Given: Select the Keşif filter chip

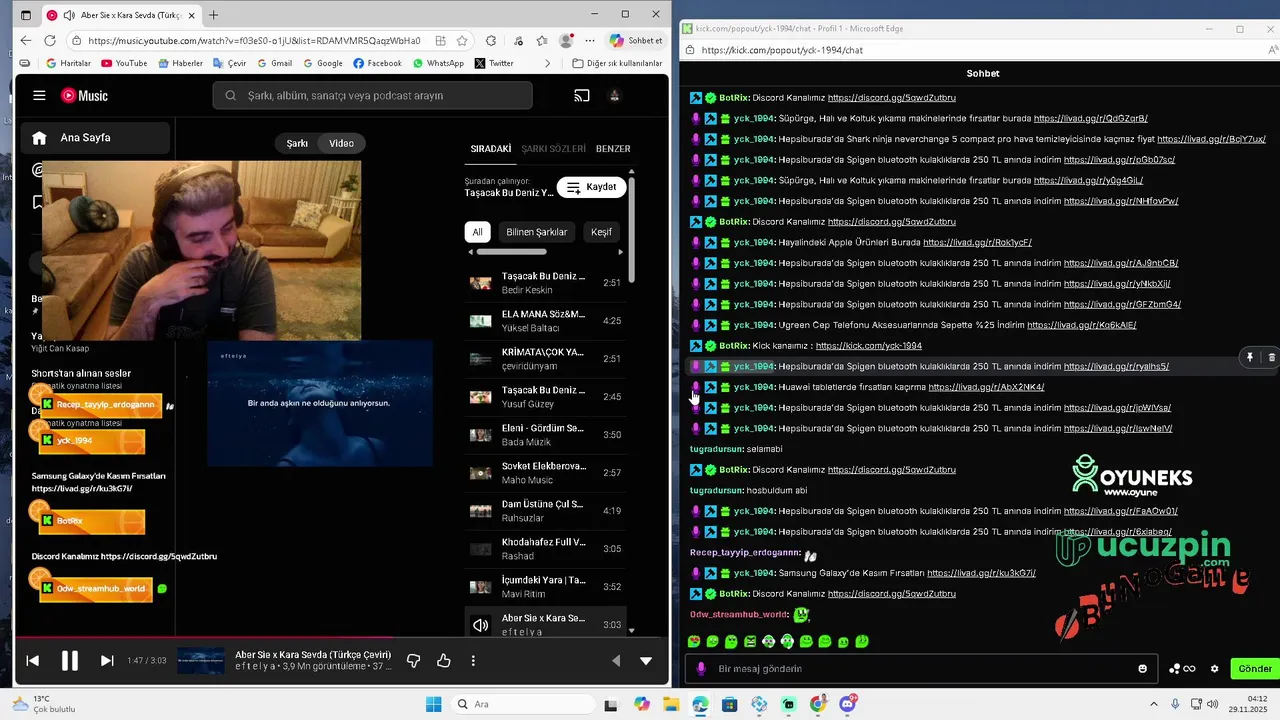Looking at the screenshot, I should pyautogui.click(x=602, y=232).
